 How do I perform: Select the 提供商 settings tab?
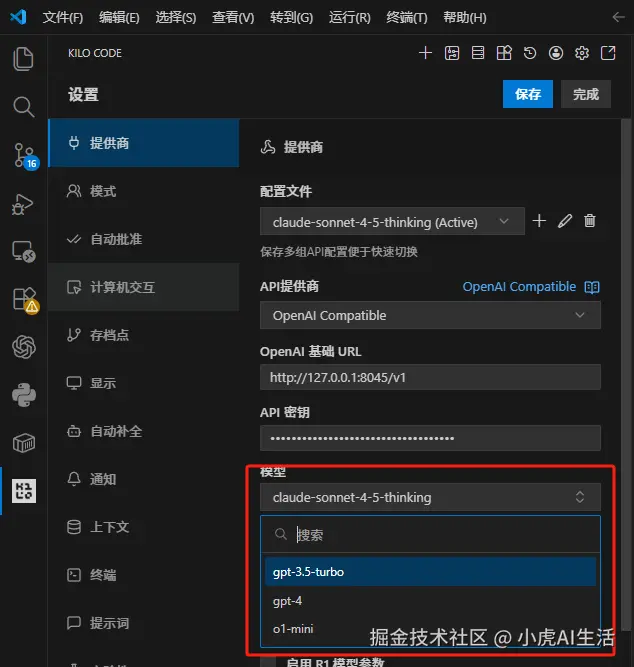point(144,143)
